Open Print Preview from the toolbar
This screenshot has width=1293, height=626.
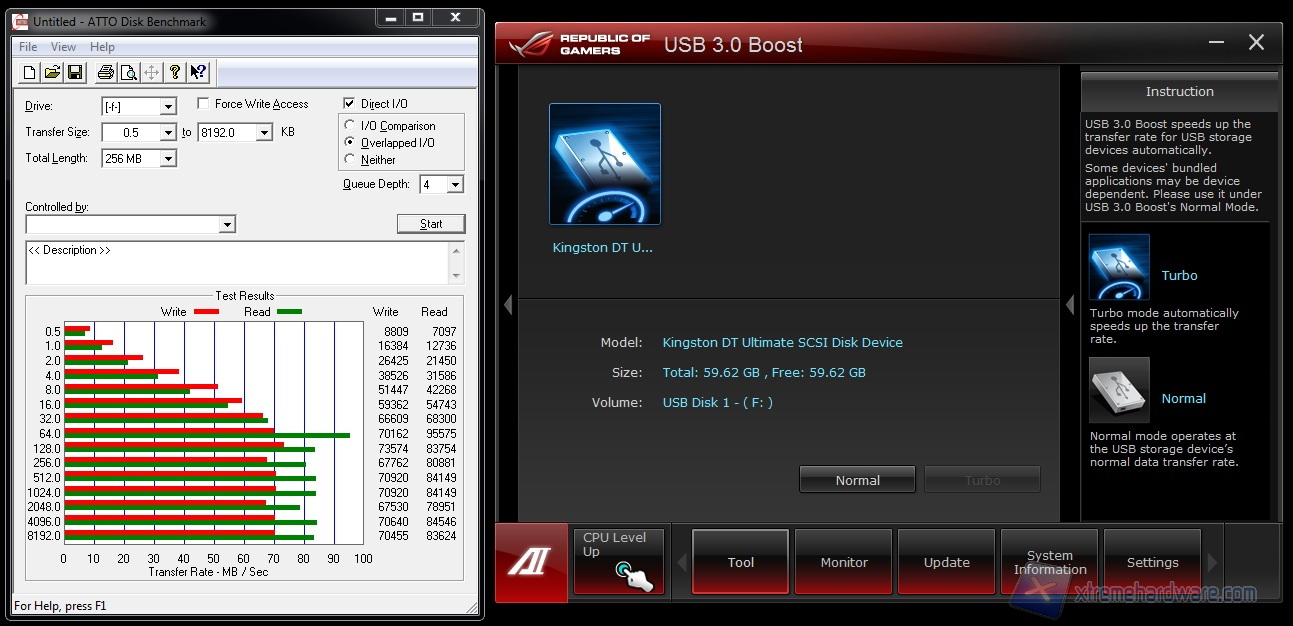pos(128,72)
